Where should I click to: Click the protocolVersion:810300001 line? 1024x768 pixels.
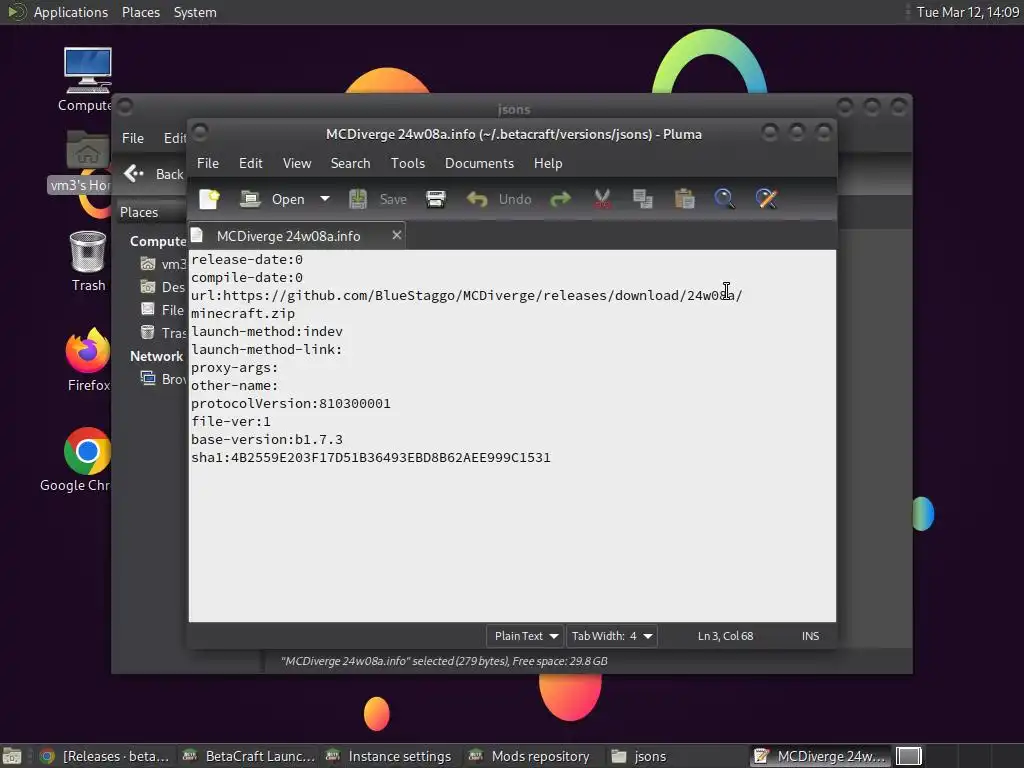click(291, 404)
